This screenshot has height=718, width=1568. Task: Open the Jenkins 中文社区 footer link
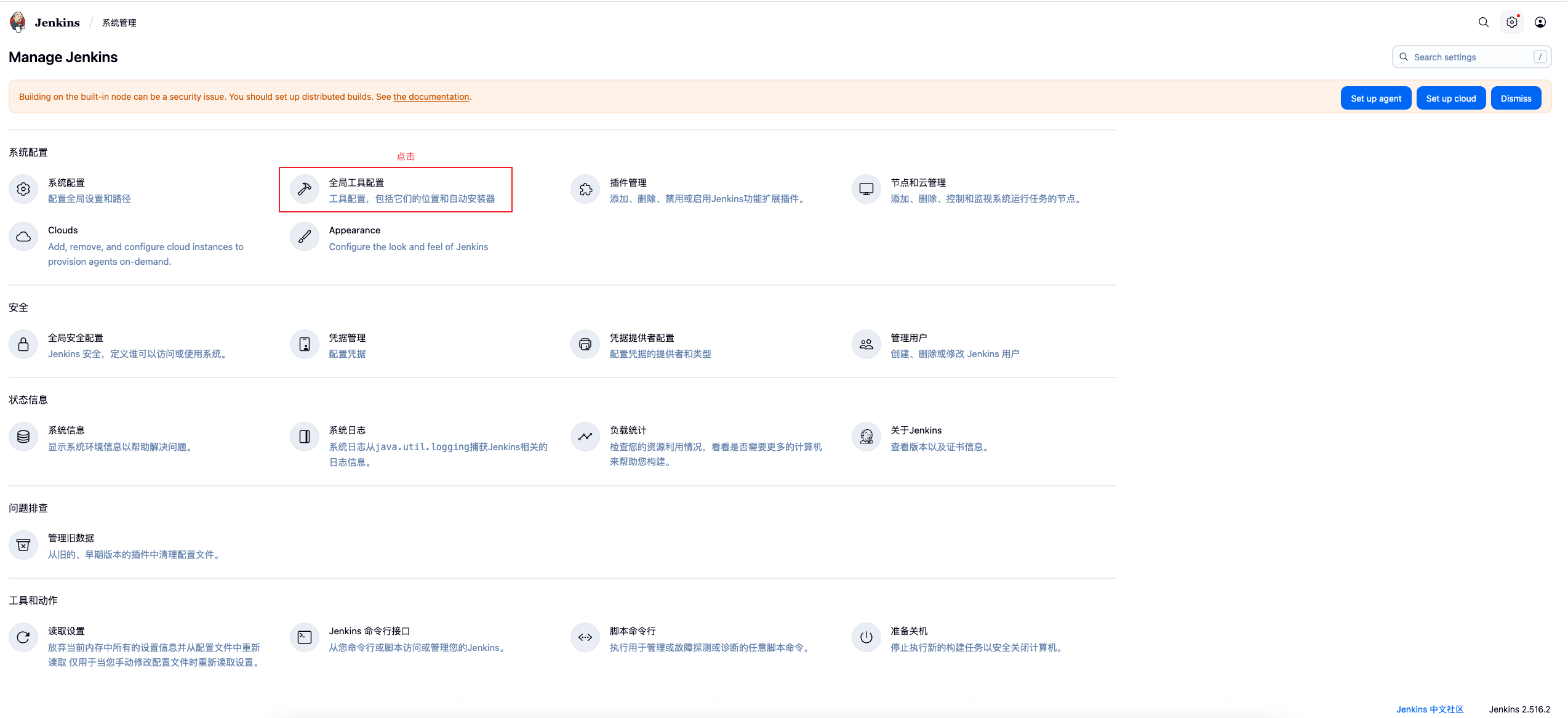point(1430,709)
